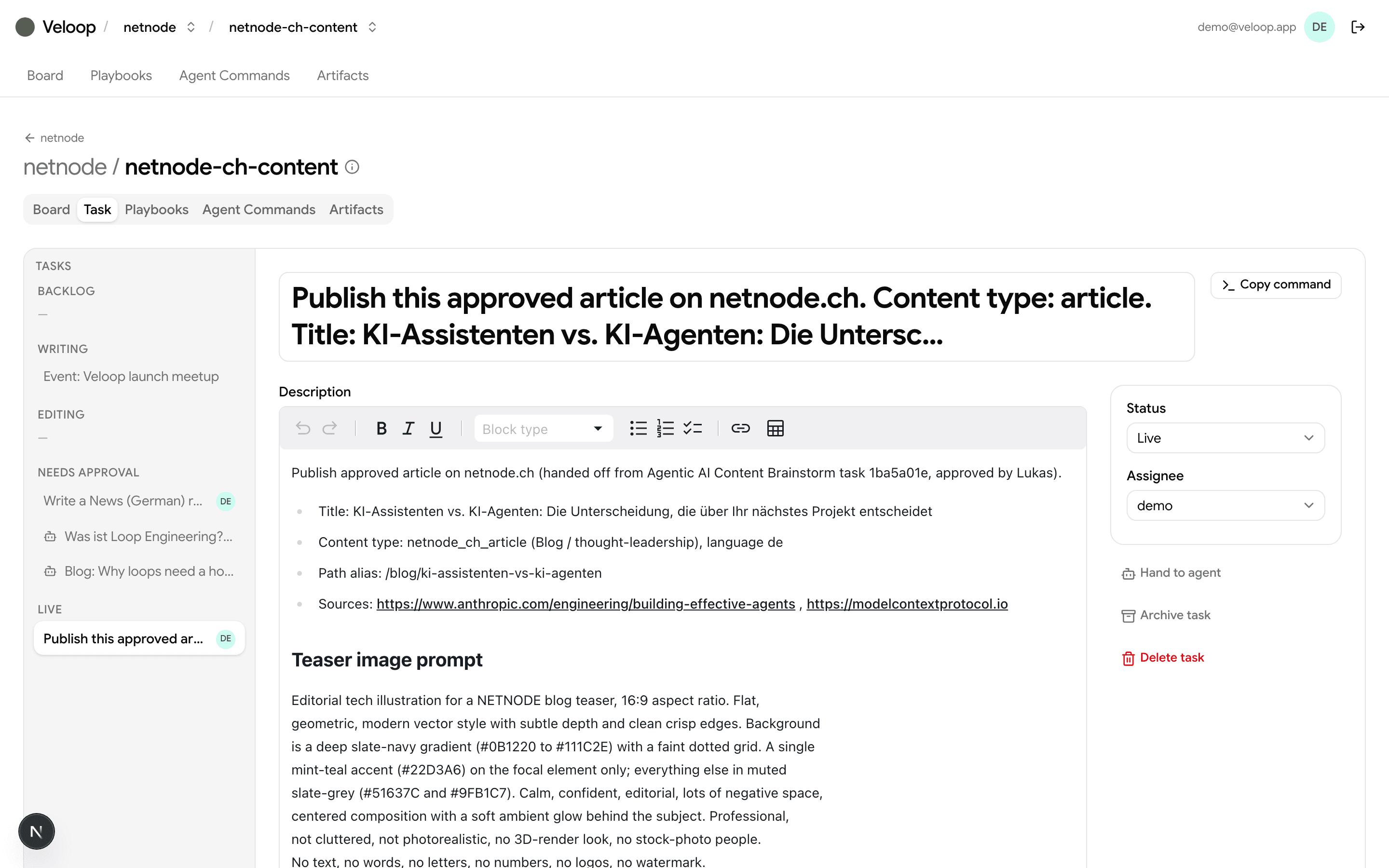1389x868 pixels.
Task: Insert a link via the link icon
Action: (x=740, y=428)
